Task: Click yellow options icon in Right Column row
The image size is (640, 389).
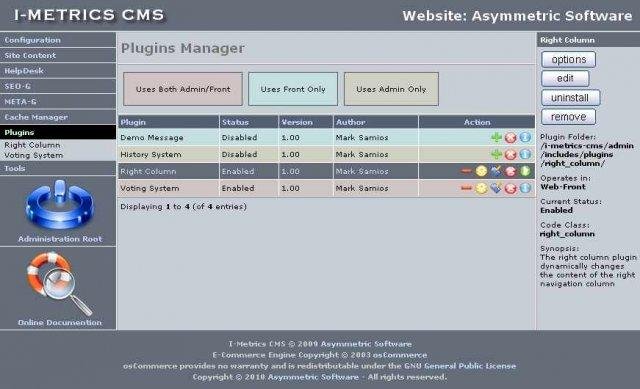Action: pyautogui.click(x=481, y=171)
